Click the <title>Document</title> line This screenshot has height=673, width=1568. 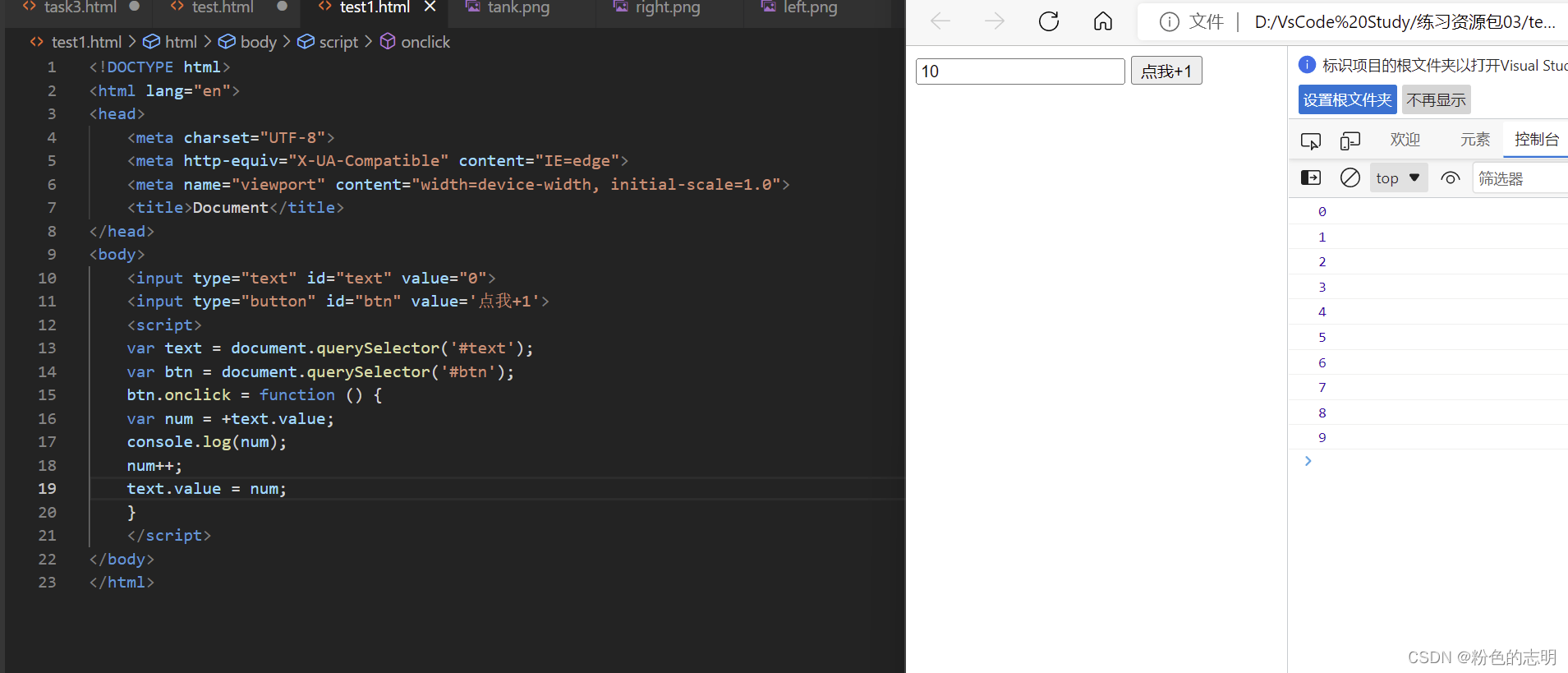coord(236,208)
